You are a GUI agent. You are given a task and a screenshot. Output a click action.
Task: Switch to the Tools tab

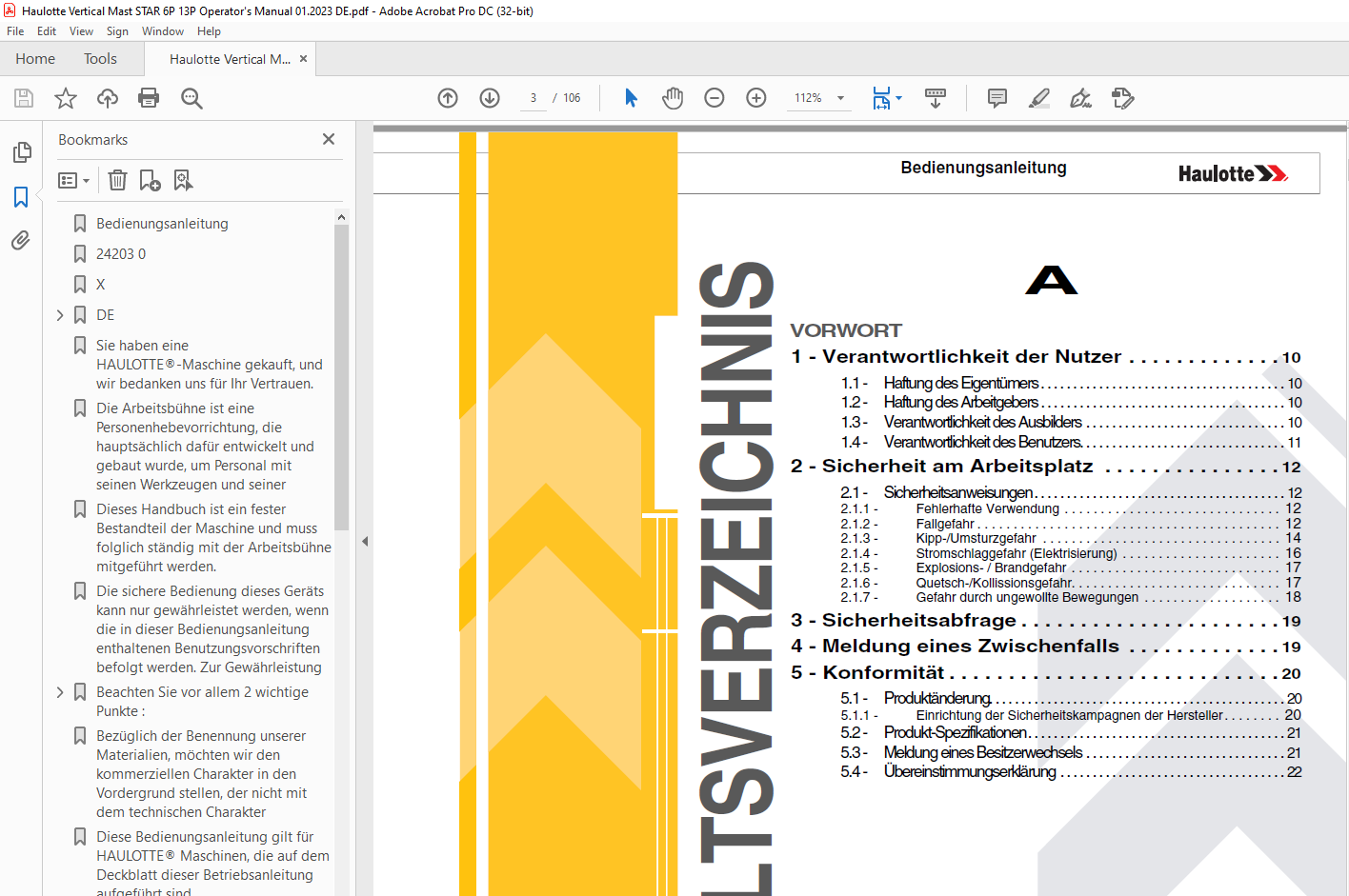(x=100, y=59)
